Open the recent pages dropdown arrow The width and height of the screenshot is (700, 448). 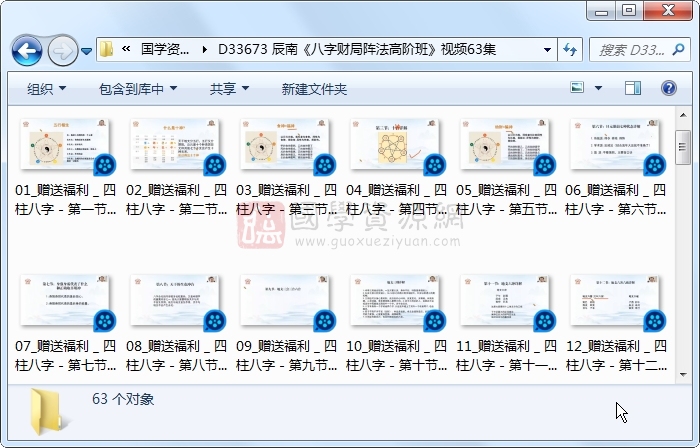(x=87, y=51)
